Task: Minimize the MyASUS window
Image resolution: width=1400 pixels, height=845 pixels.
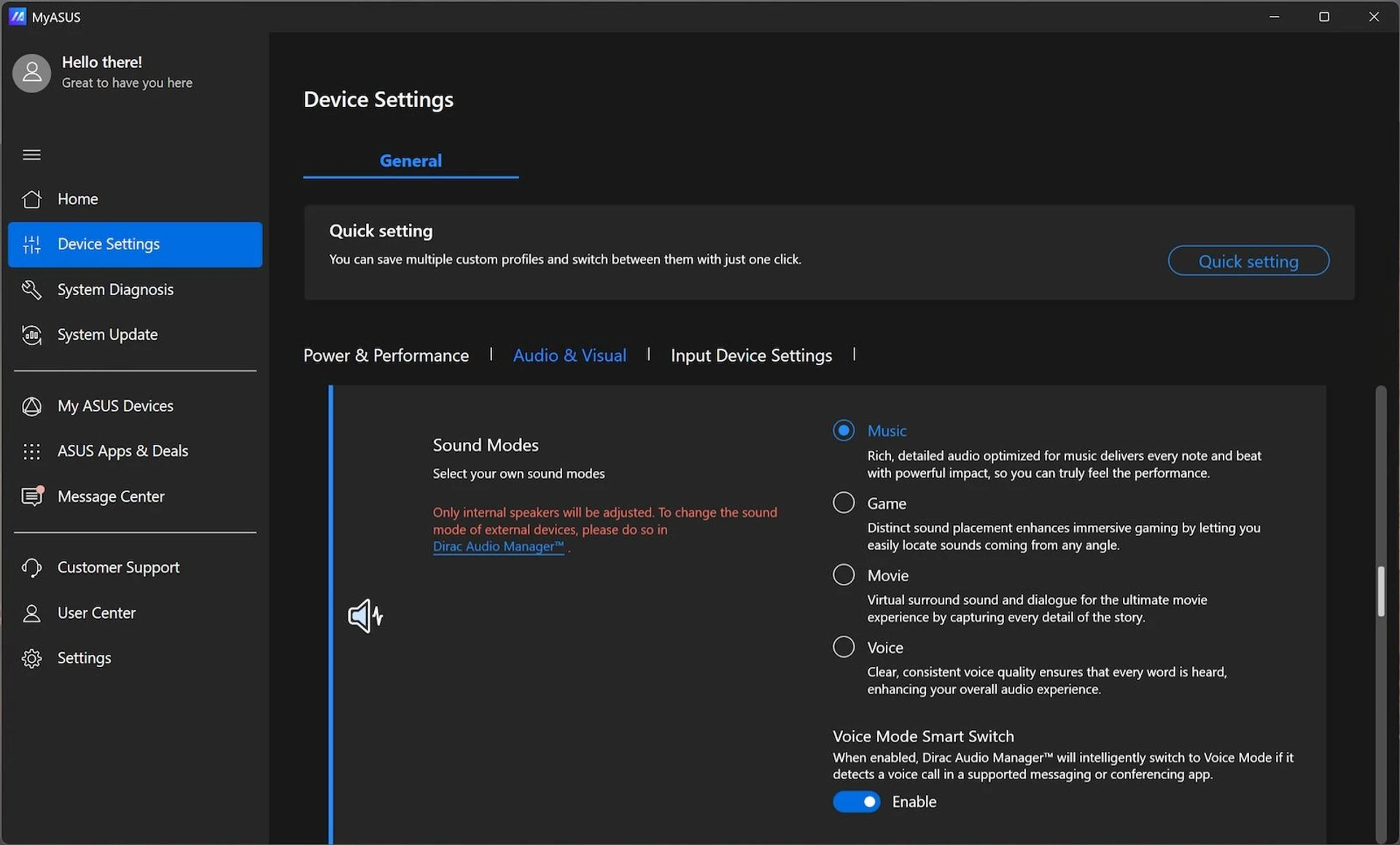Action: pos(1275,16)
